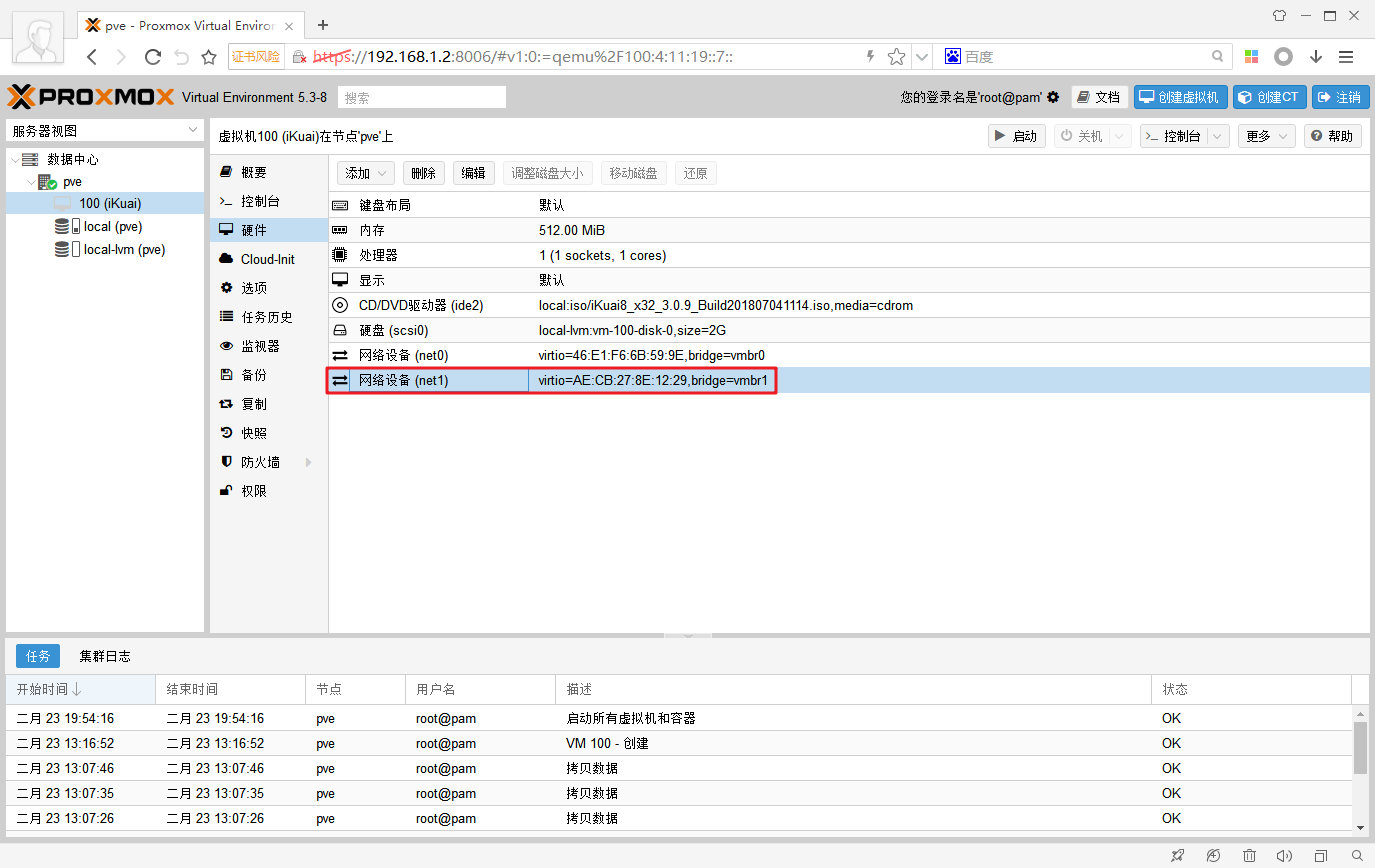Viewport: 1375px width, 868px height.
Task: Click the 启动 start button
Action: pyautogui.click(x=1017, y=136)
